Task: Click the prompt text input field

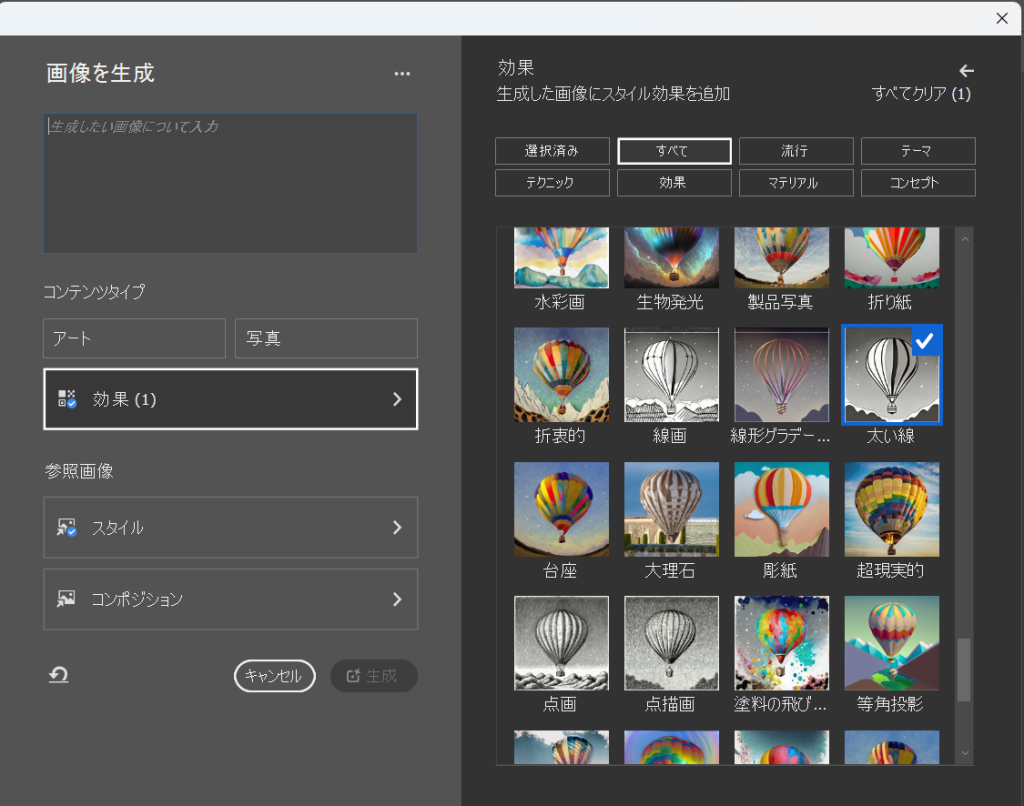Action: click(230, 183)
